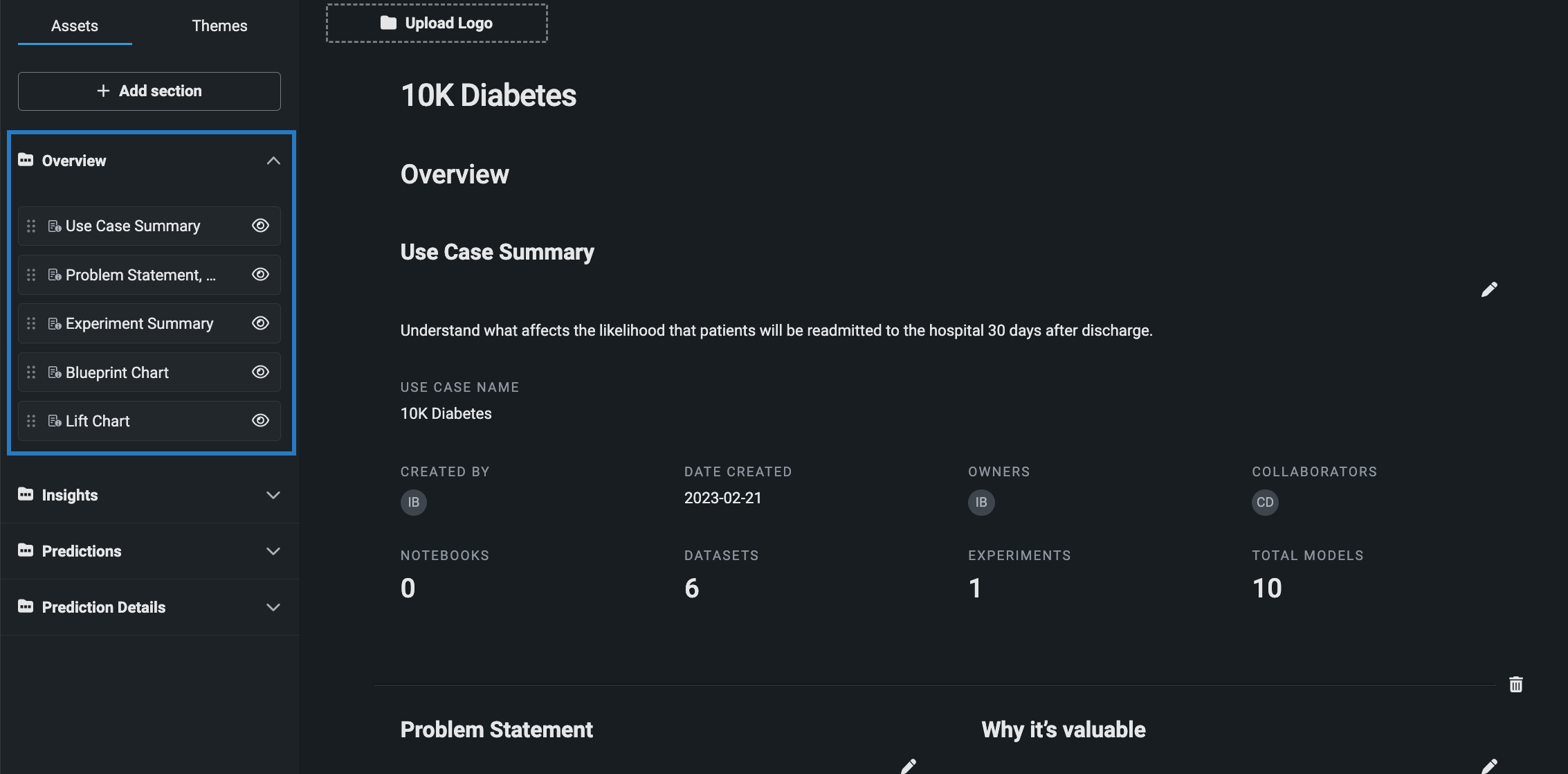Click the IB avatar under Created By
Viewport: 1568px width, 774px height.
414,503
